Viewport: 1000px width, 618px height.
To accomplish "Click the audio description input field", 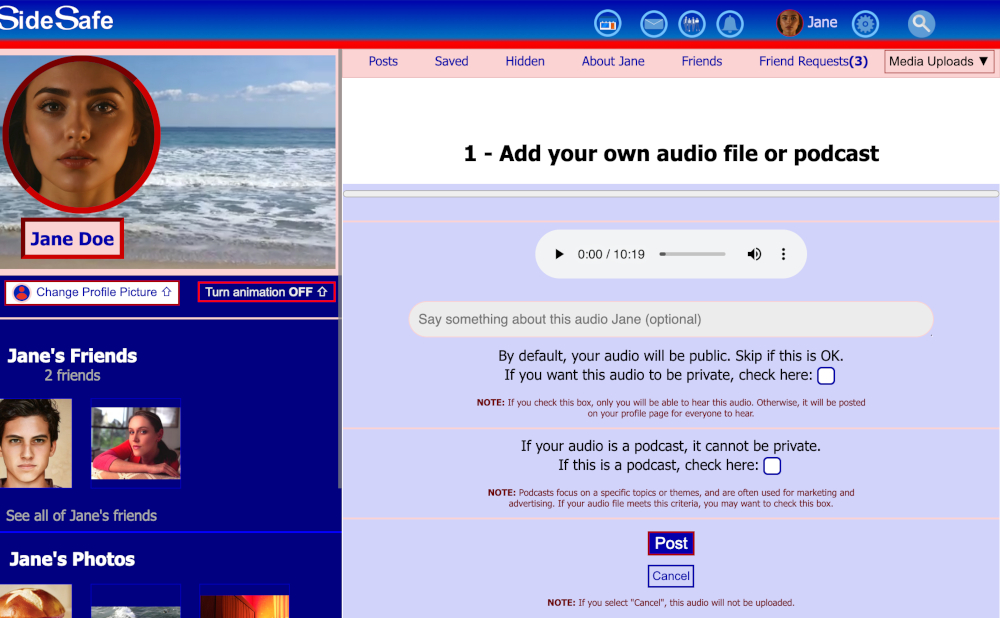I will coord(670,319).
